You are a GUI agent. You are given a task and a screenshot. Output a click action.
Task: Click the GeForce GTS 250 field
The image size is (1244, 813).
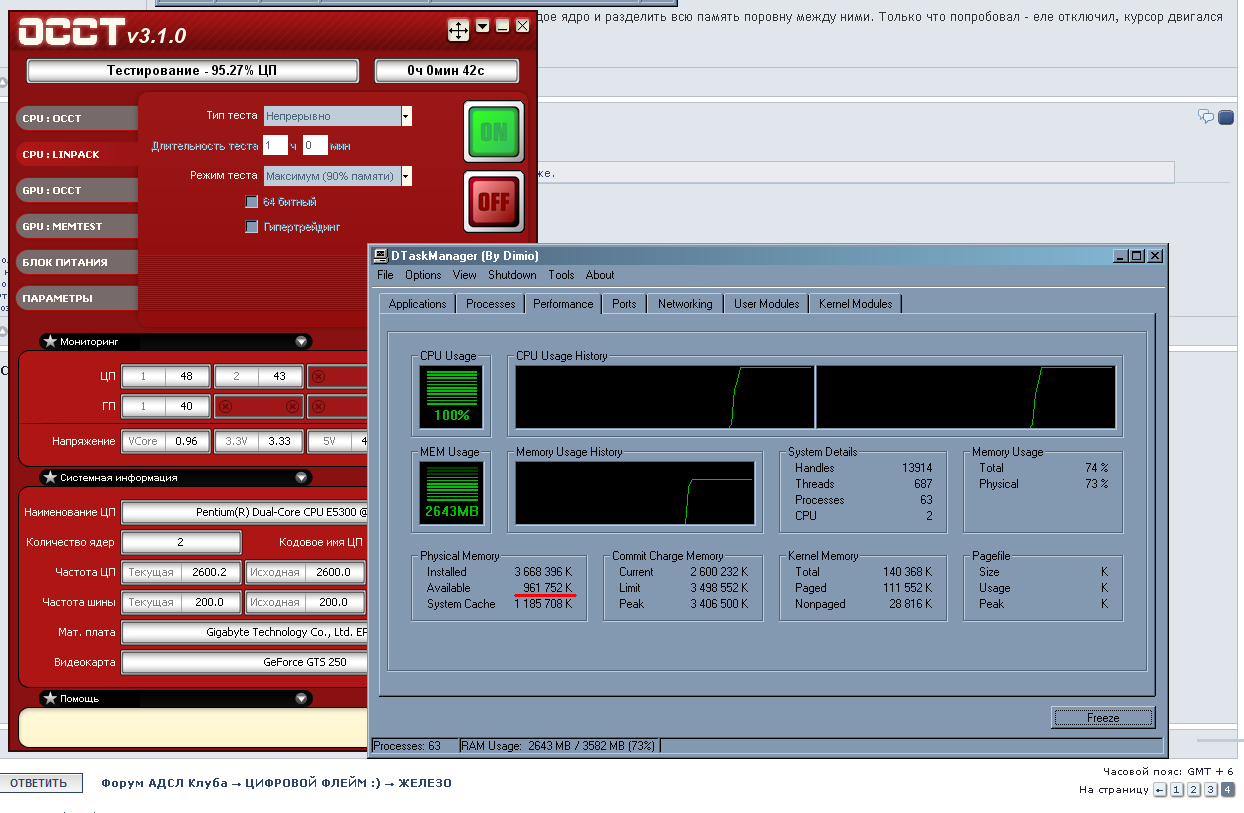(245, 662)
